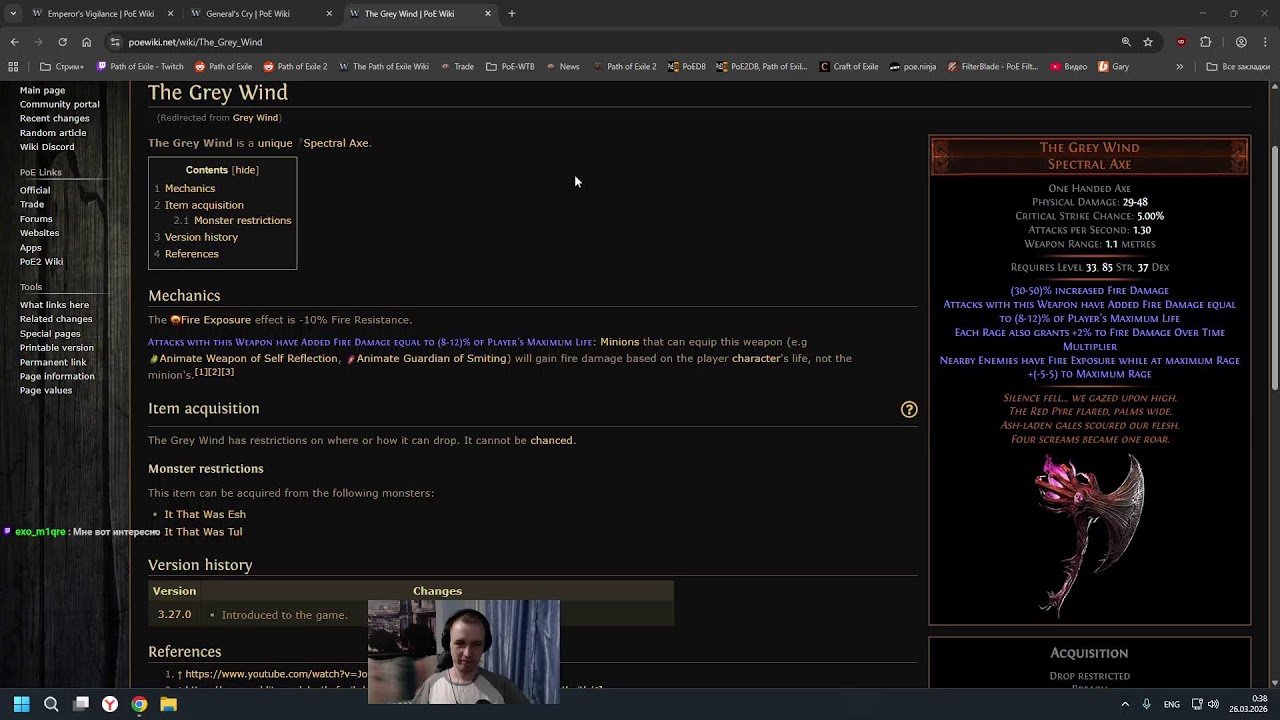Open The Path of Exile Wiki bookmark
Image resolution: width=1280 pixels, height=720 pixels.
(x=384, y=67)
